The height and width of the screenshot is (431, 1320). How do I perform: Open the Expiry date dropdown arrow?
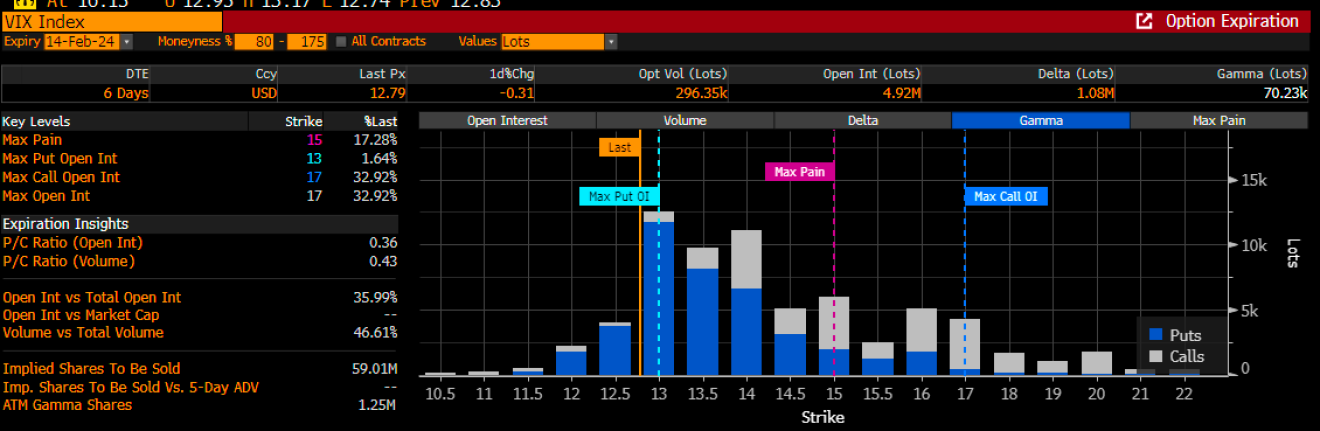click(127, 42)
